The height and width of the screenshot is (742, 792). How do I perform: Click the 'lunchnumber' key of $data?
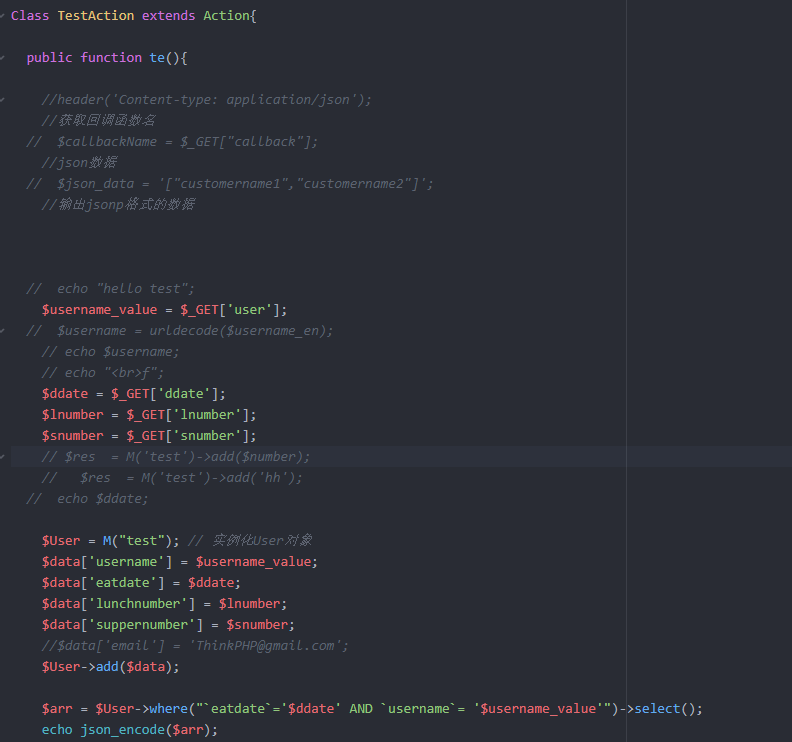pyautogui.click(x=138, y=604)
